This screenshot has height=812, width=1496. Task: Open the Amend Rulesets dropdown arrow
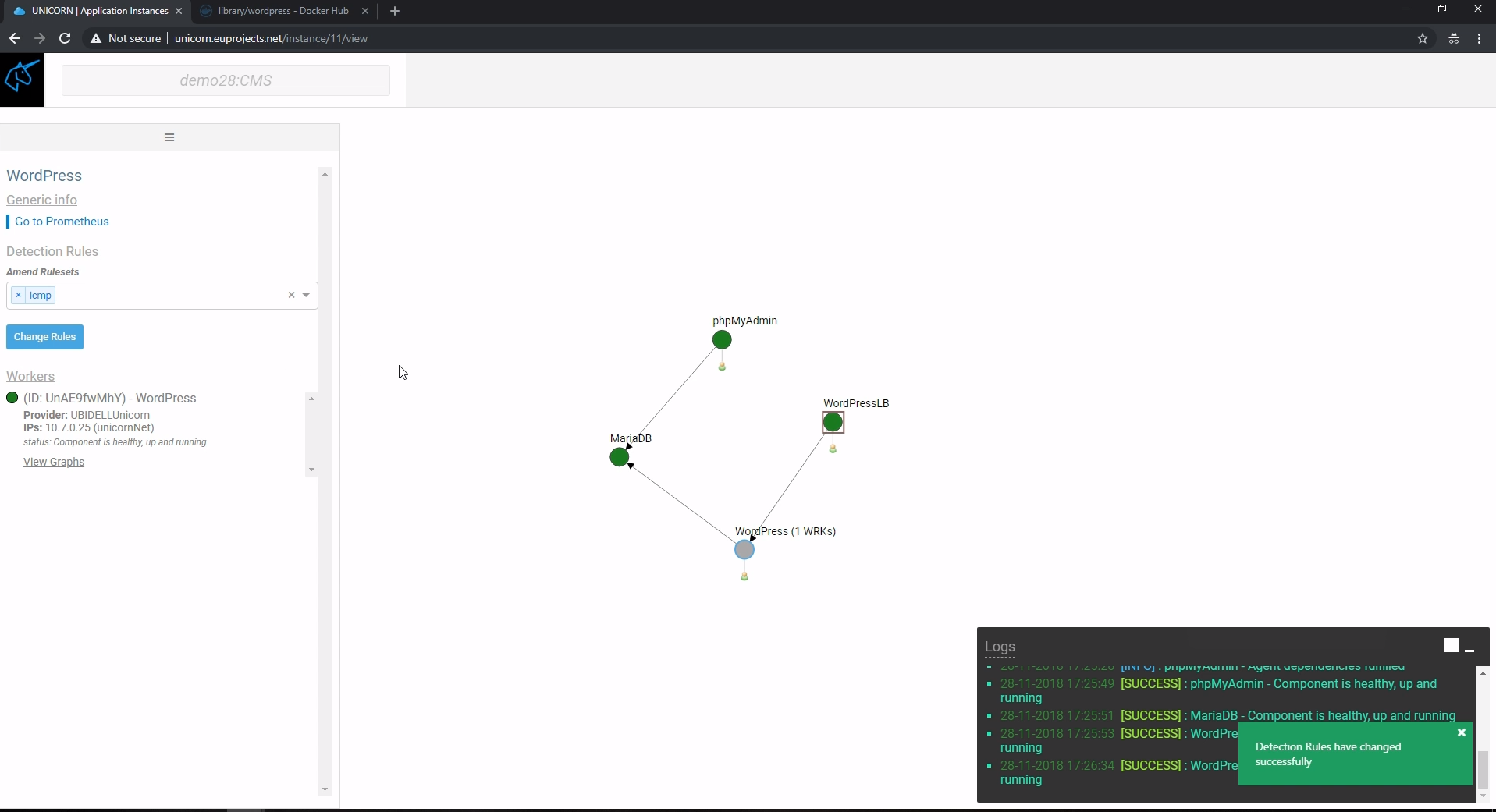307,295
